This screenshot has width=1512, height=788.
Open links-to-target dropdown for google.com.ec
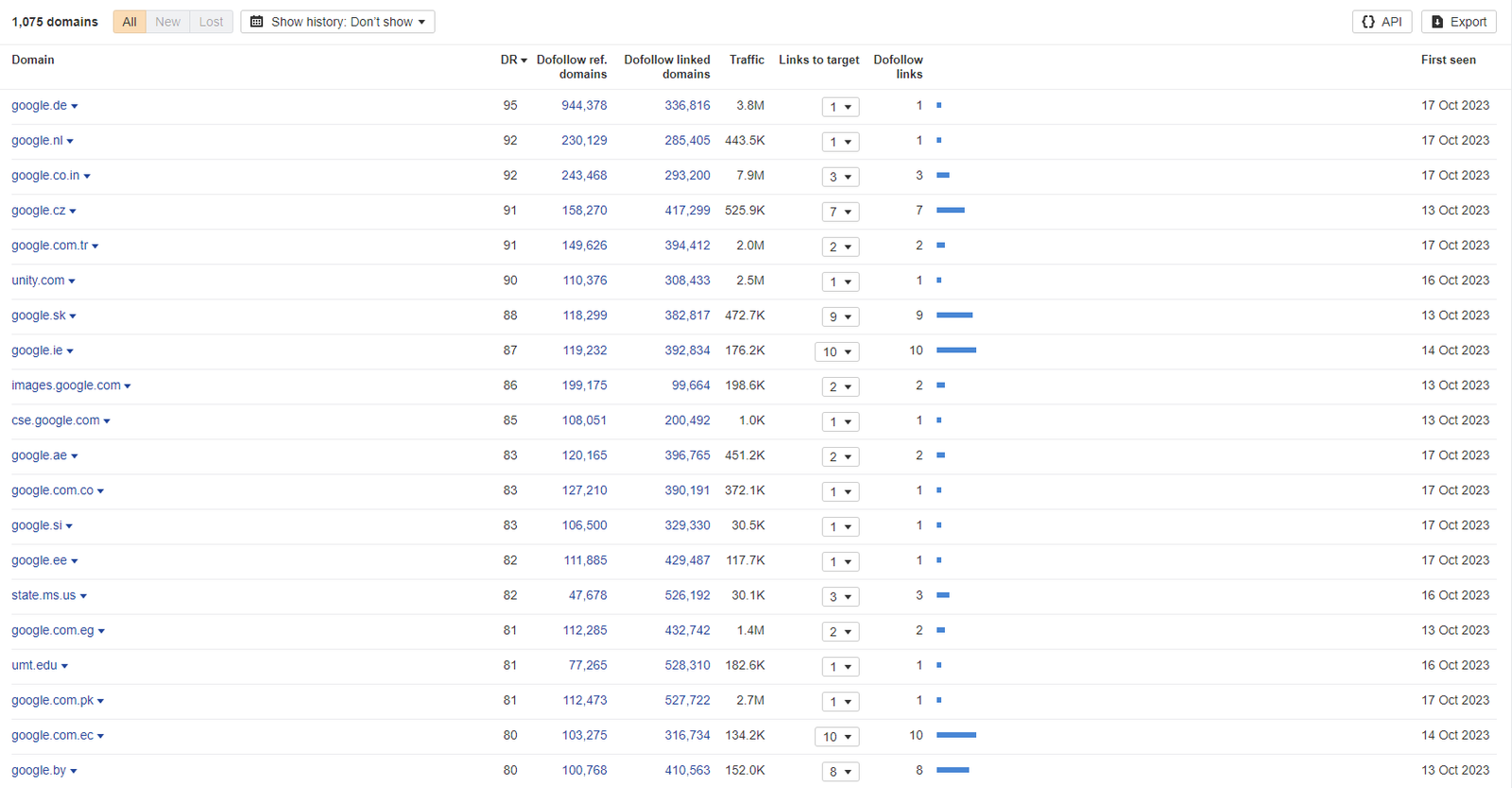click(836, 736)
